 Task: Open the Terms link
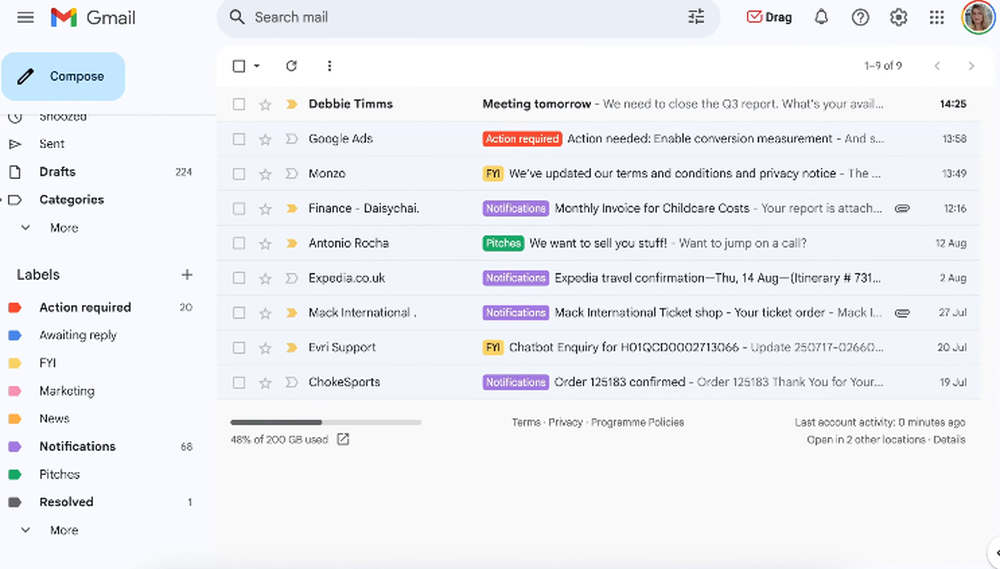pyautogui.click(x=526, y=422)
